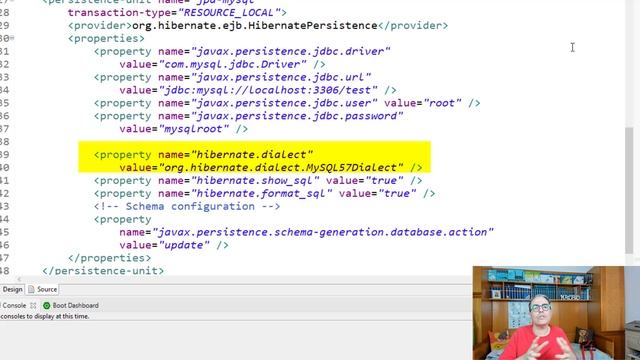Click the "com.mysql.jdbc.Driver" value
Screen dimensions: 640x360
[233, 64]
